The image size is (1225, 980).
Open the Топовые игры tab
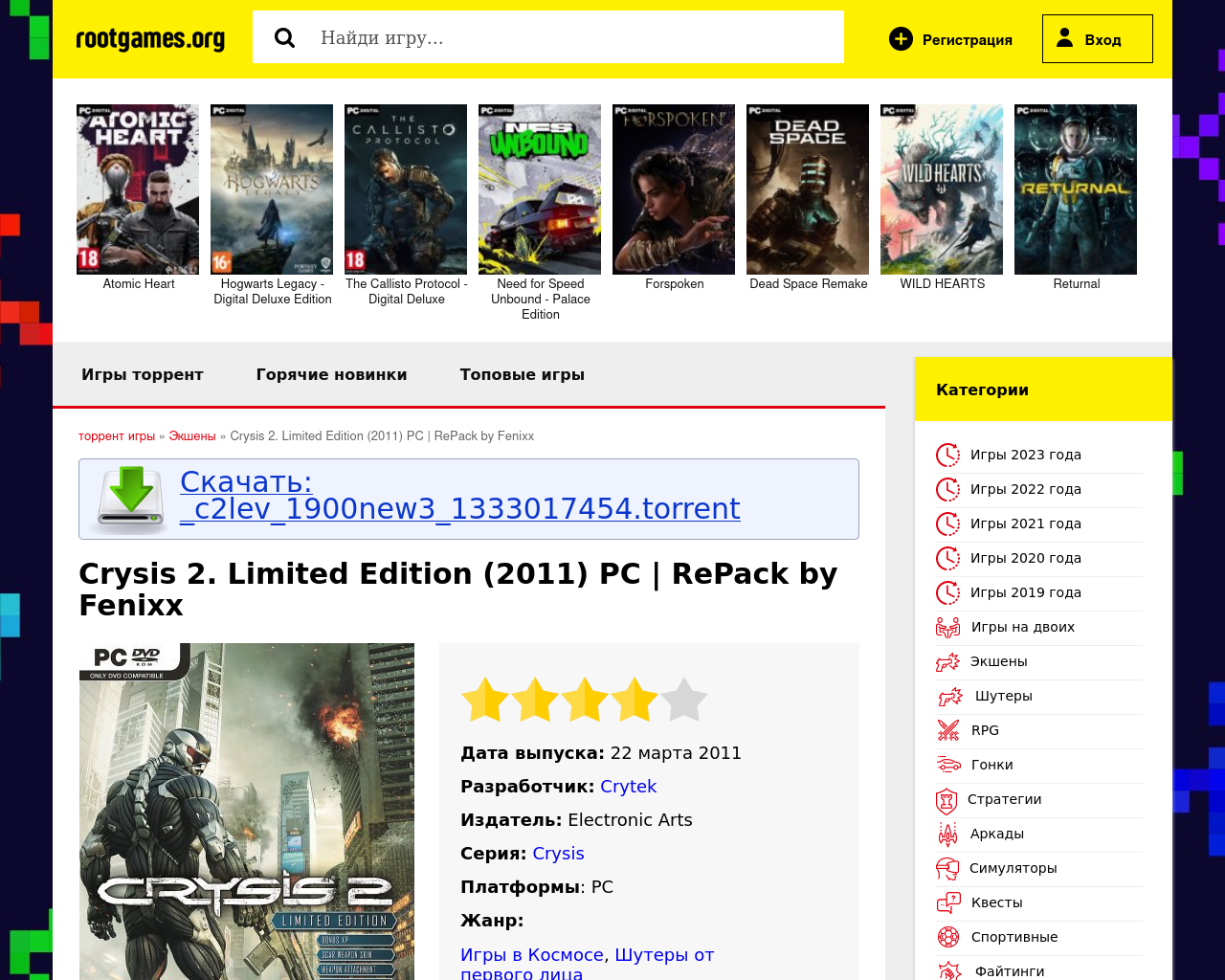pyautogui.click(x=522, y=374)
